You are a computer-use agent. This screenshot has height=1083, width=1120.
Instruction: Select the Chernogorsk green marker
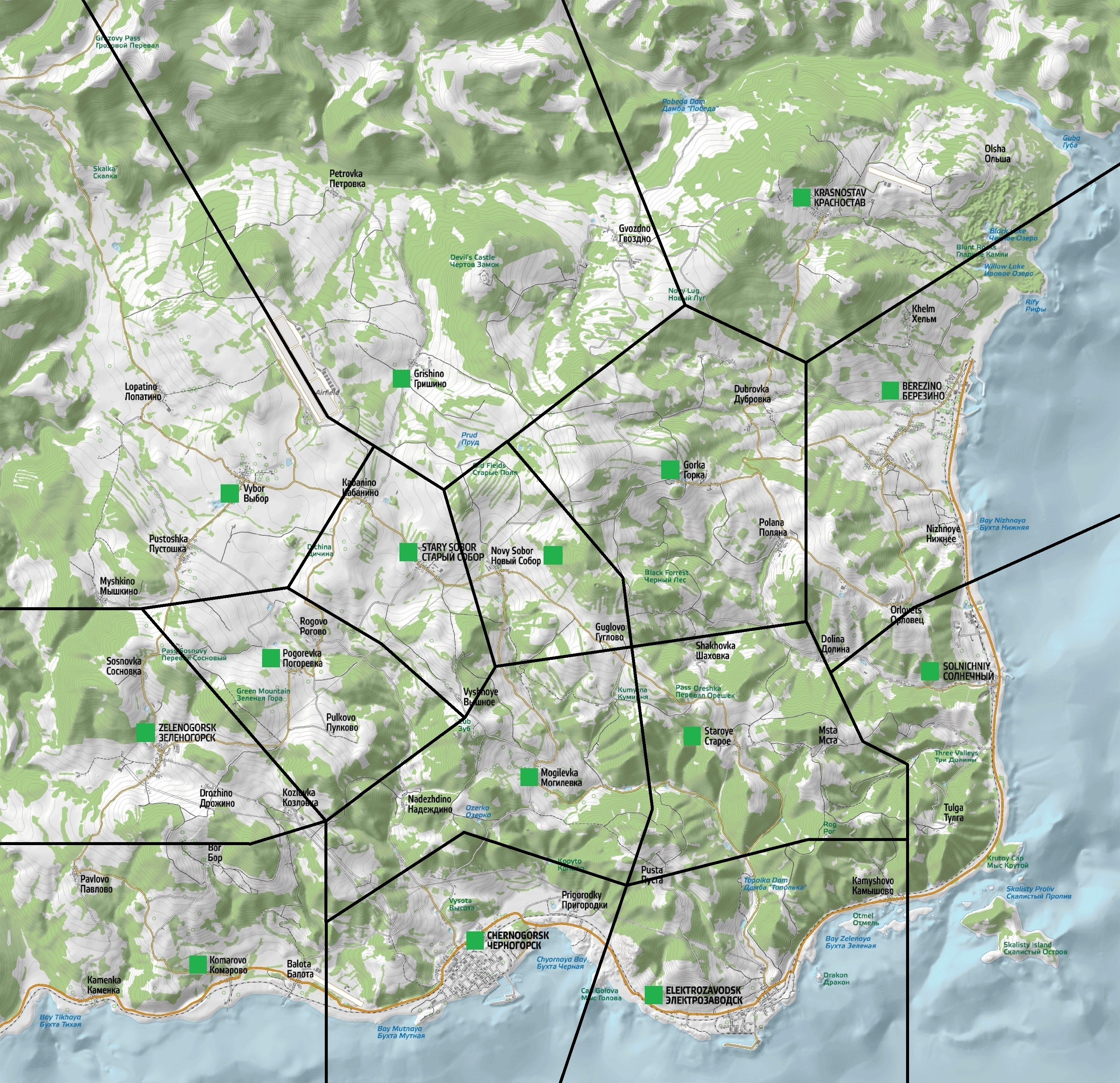(475, 940)
